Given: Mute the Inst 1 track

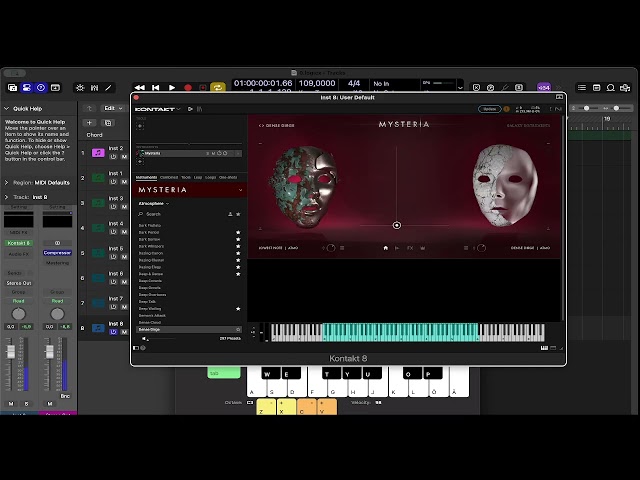Looking at the screenshot, I should tap(124, 182).
